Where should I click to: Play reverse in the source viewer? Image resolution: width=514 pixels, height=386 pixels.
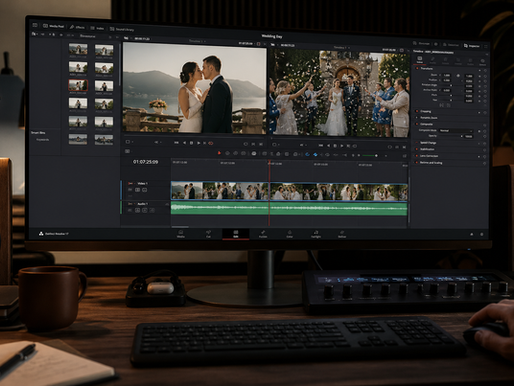click(184, 143)
